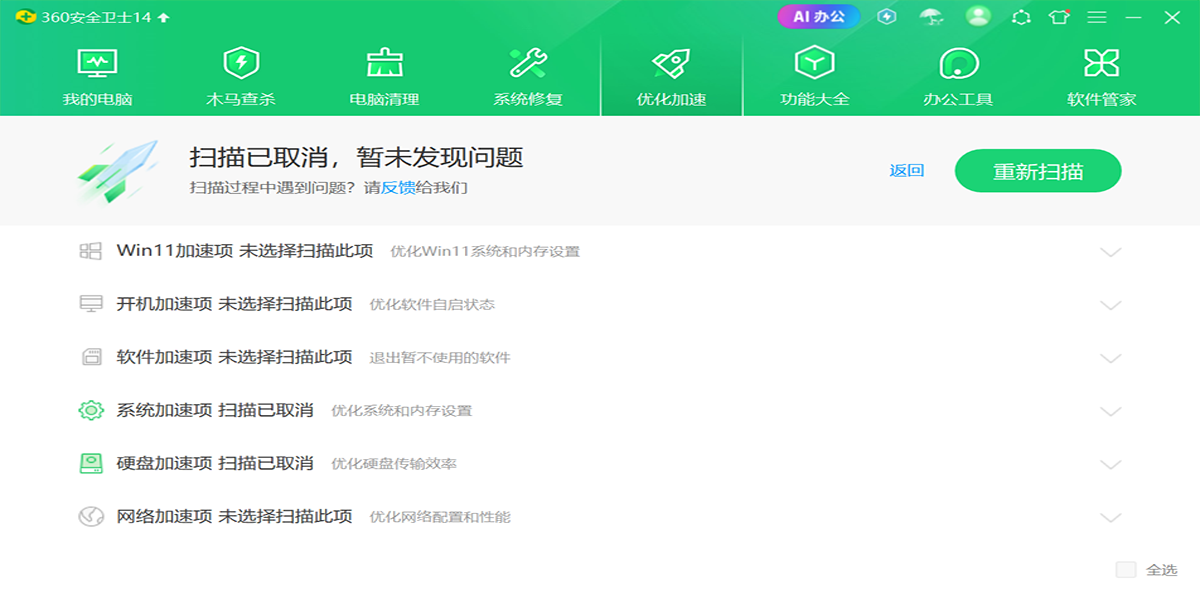
Task: Click the 重新扫描 rescan button
Action: click(x=1037, y=170)
